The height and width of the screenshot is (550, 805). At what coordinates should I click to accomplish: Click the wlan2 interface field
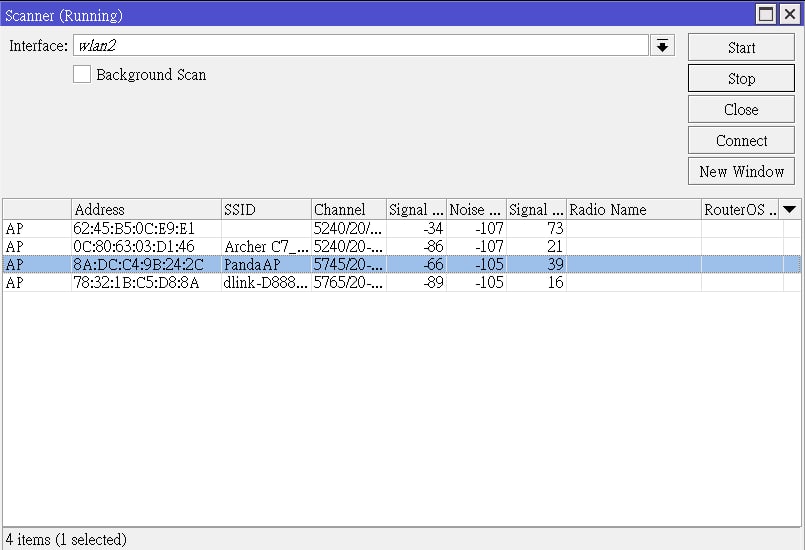(x=360, y=46)
